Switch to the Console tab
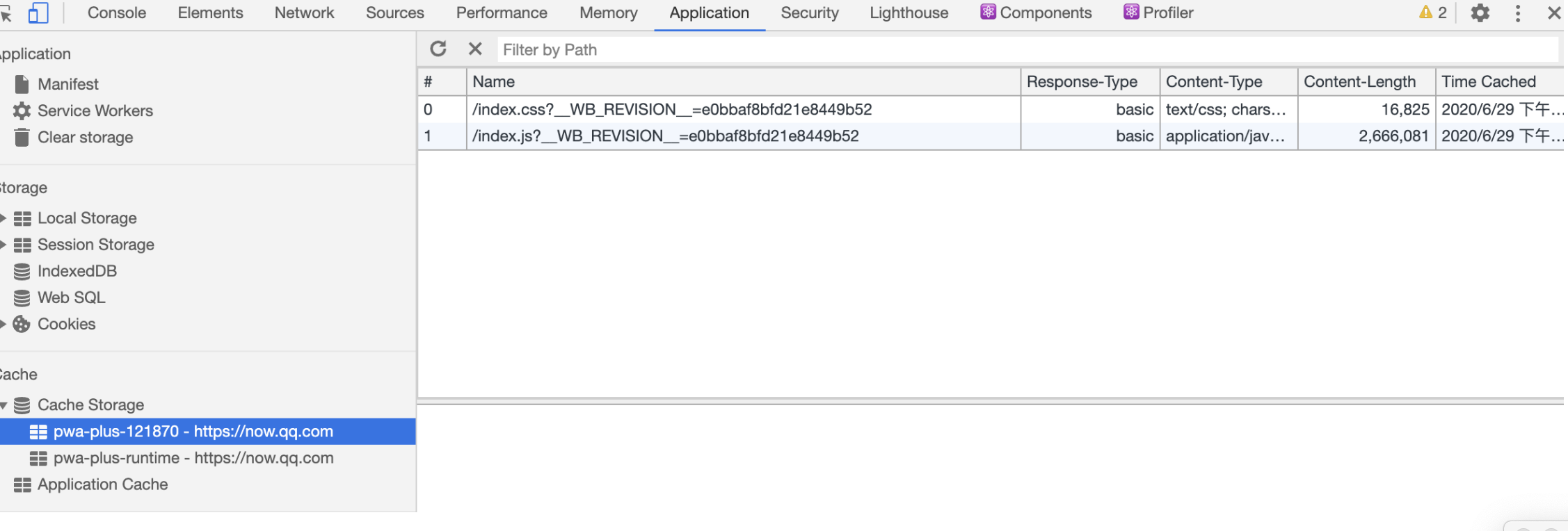The height and width of the screenshot is (531, 1568). click(117, 13)
